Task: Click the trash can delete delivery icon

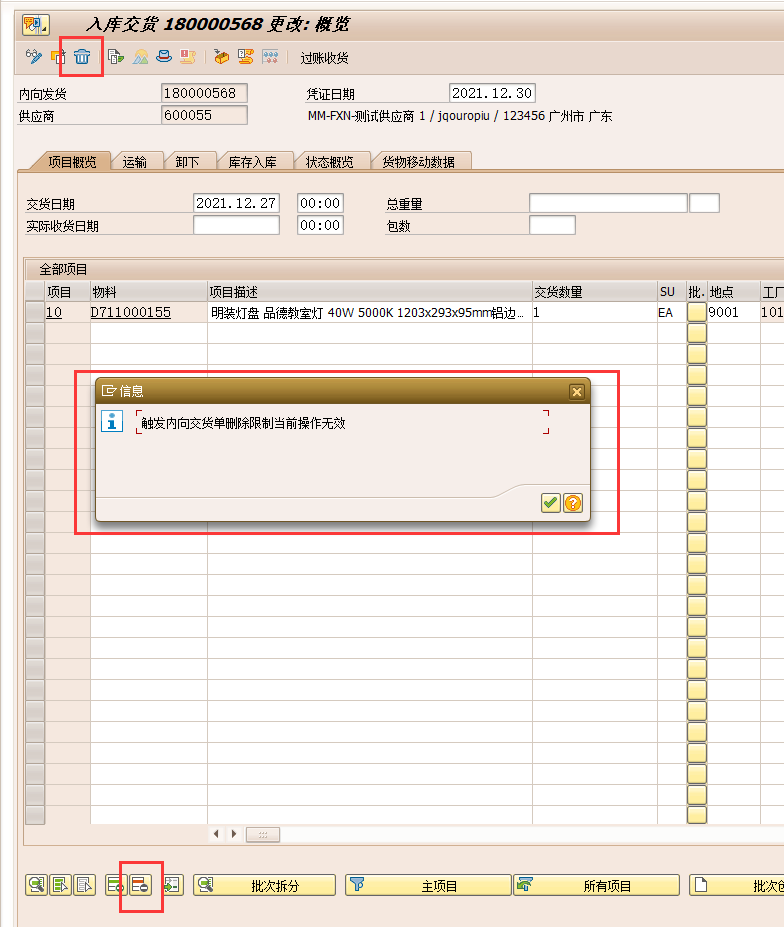Action: (x=82, y=57)
